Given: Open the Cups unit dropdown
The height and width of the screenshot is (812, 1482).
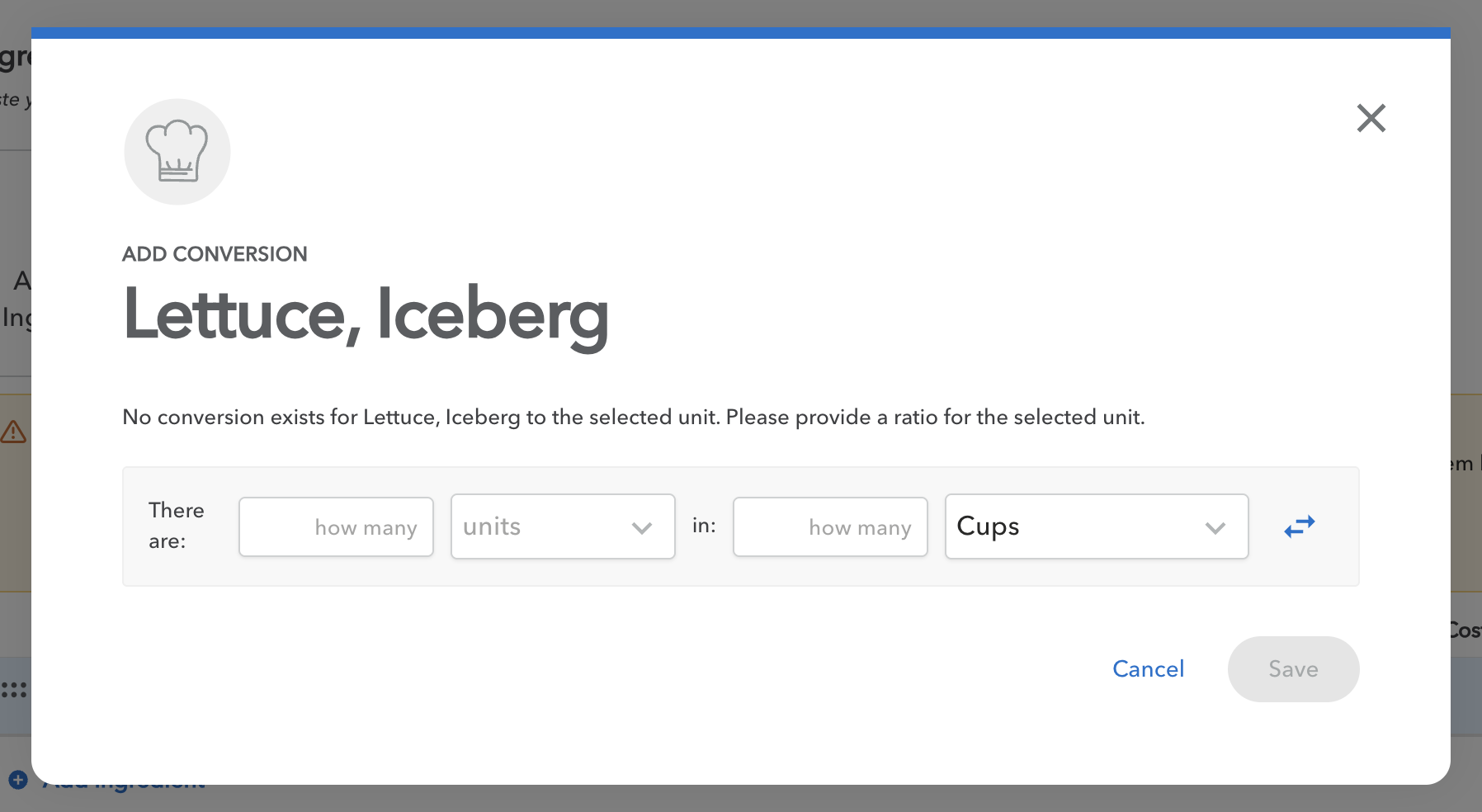Looking at the screenshot, I should point(1073,526).
